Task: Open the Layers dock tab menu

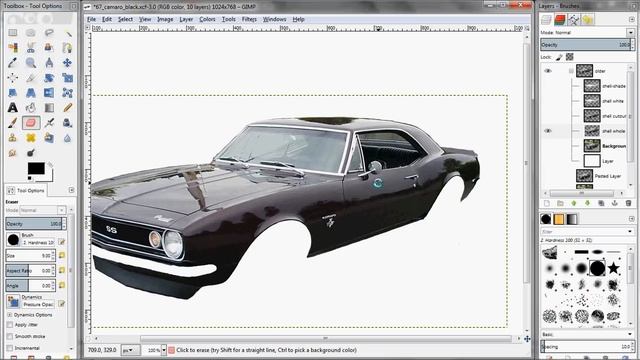Action: (x=631, y=19)
